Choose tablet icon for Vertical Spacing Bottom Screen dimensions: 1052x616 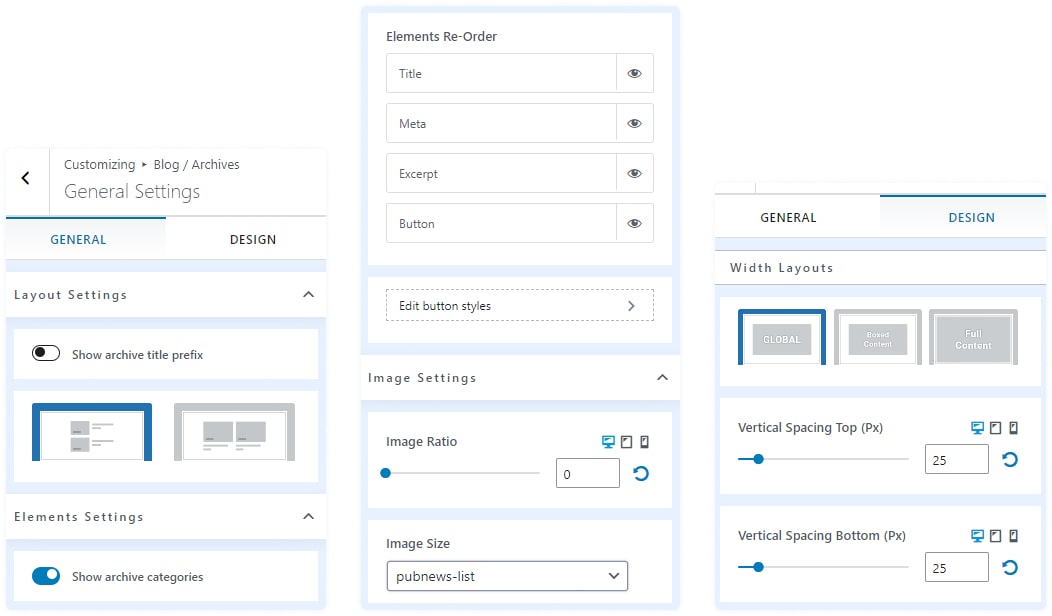[x=995, y=536]
